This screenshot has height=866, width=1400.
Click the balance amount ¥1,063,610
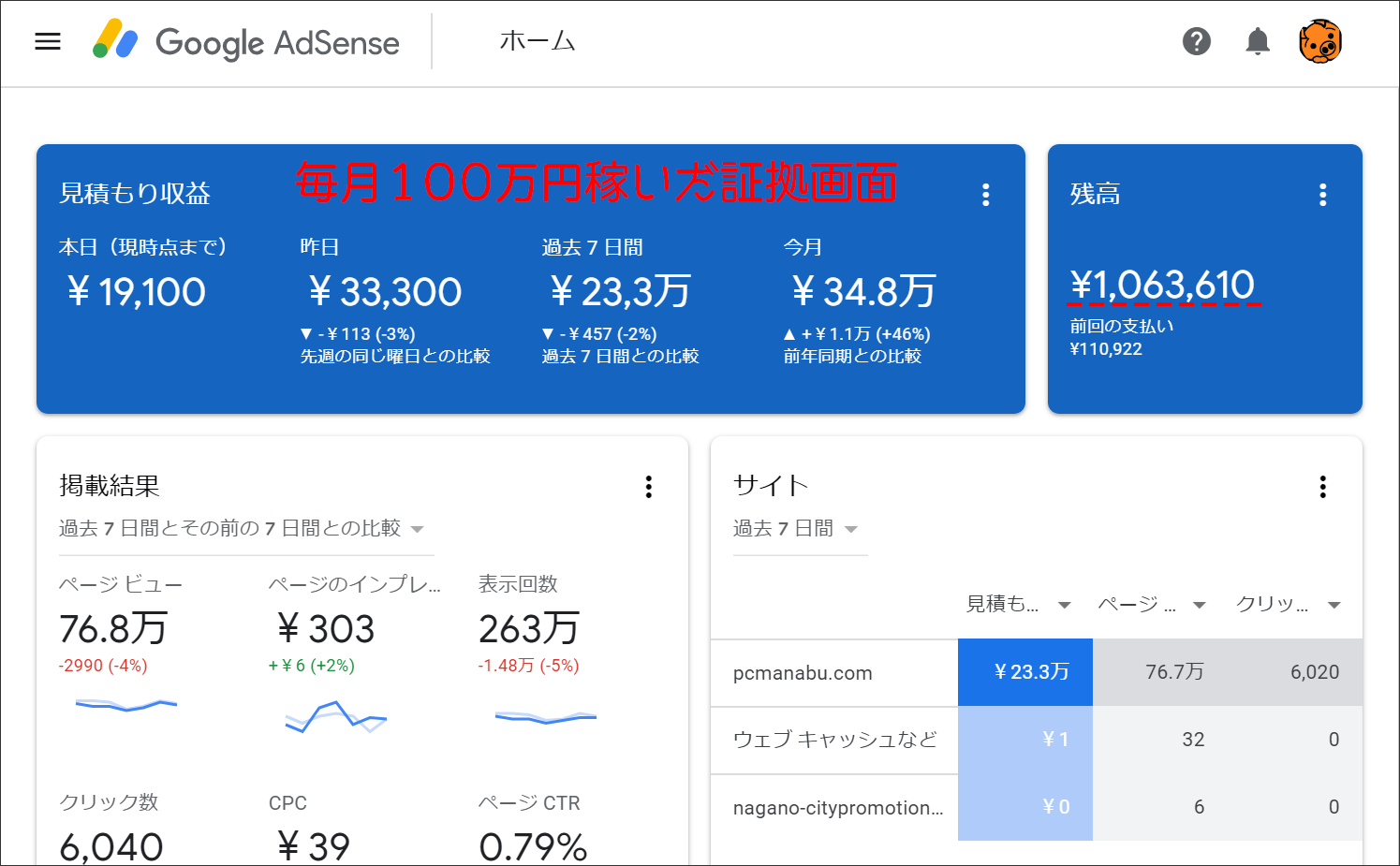[1162, 285]
